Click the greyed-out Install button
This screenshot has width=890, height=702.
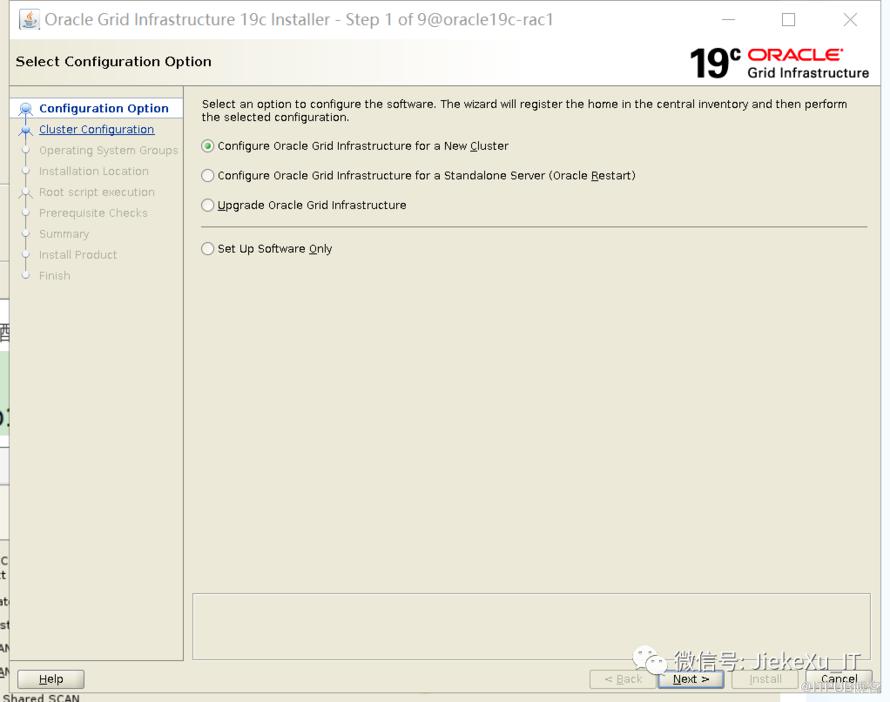click(x=765, y=679)
